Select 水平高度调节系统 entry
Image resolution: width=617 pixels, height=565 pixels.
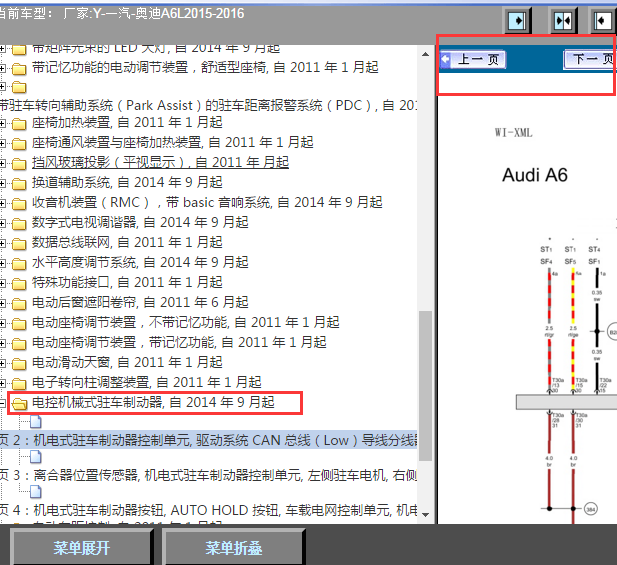(140, 262)
